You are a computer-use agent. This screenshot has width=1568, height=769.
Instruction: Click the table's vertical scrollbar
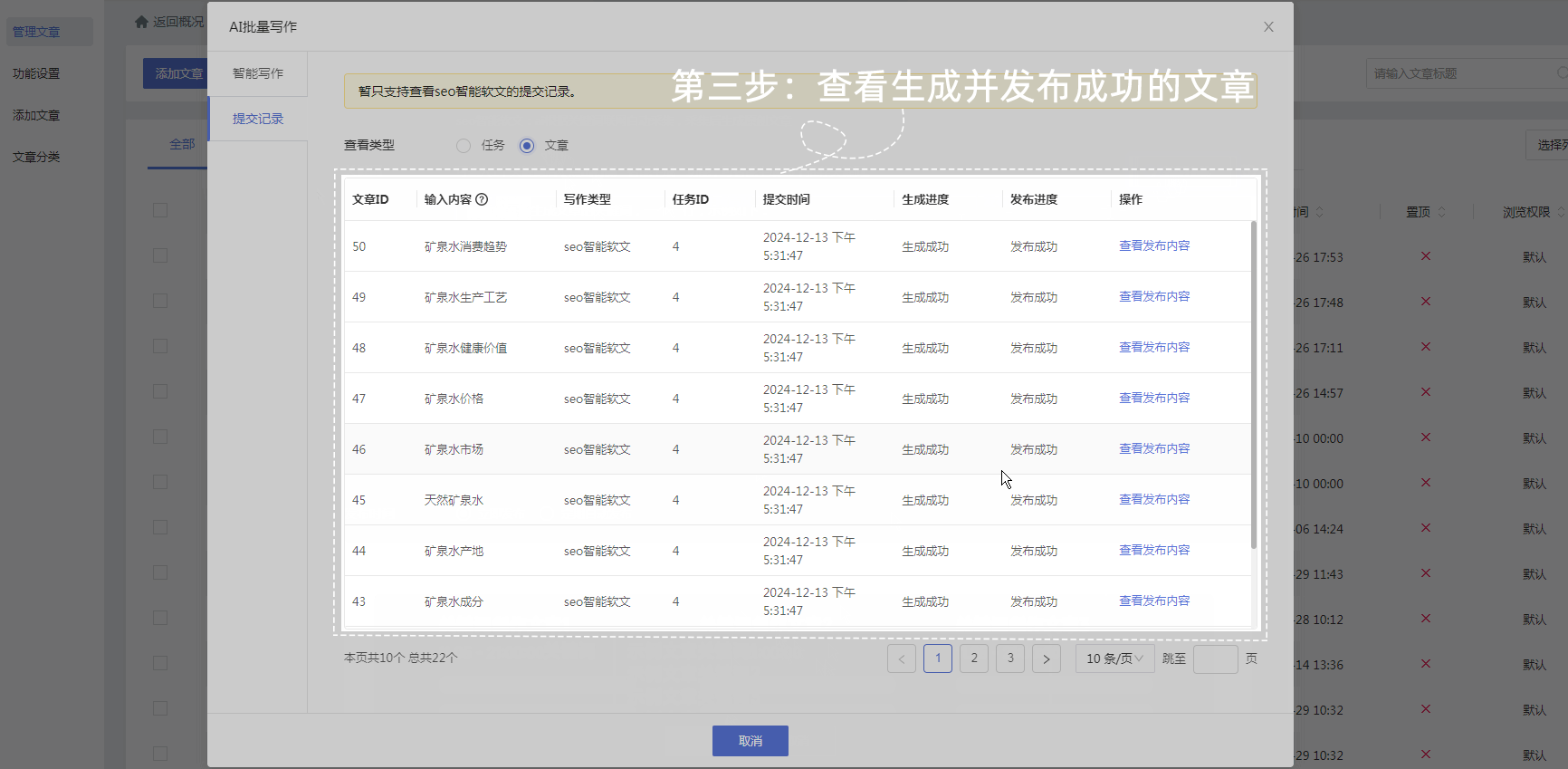click(1254, 385)
